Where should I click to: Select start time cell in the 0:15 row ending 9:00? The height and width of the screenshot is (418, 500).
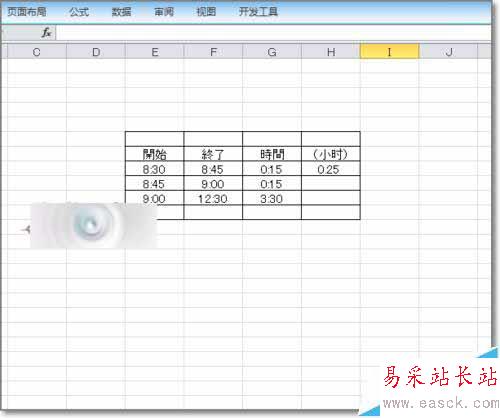pyautogui.click(x=155, y=184)
